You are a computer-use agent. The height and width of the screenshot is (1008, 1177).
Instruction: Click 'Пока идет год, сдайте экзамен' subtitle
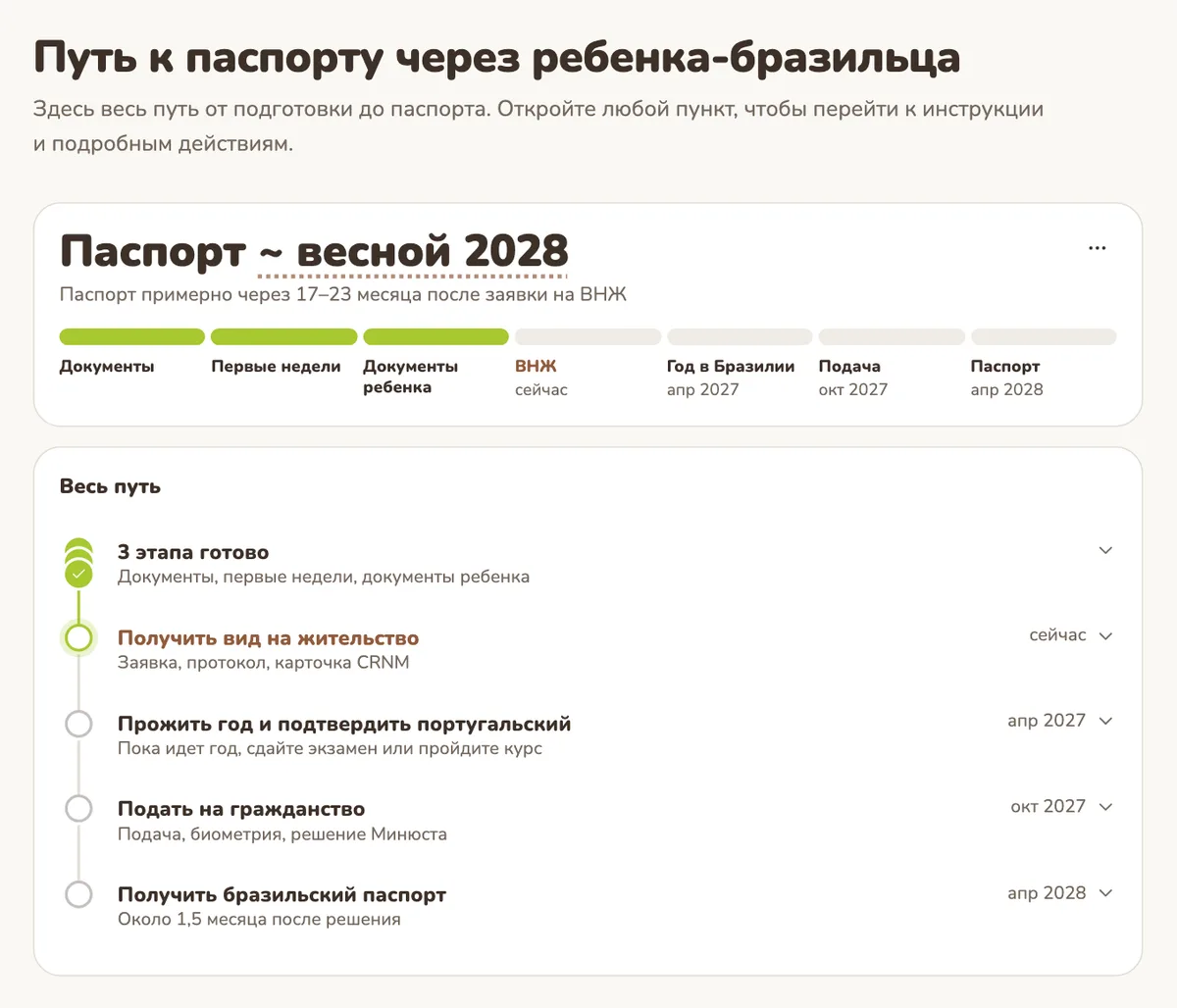(330, 748)
